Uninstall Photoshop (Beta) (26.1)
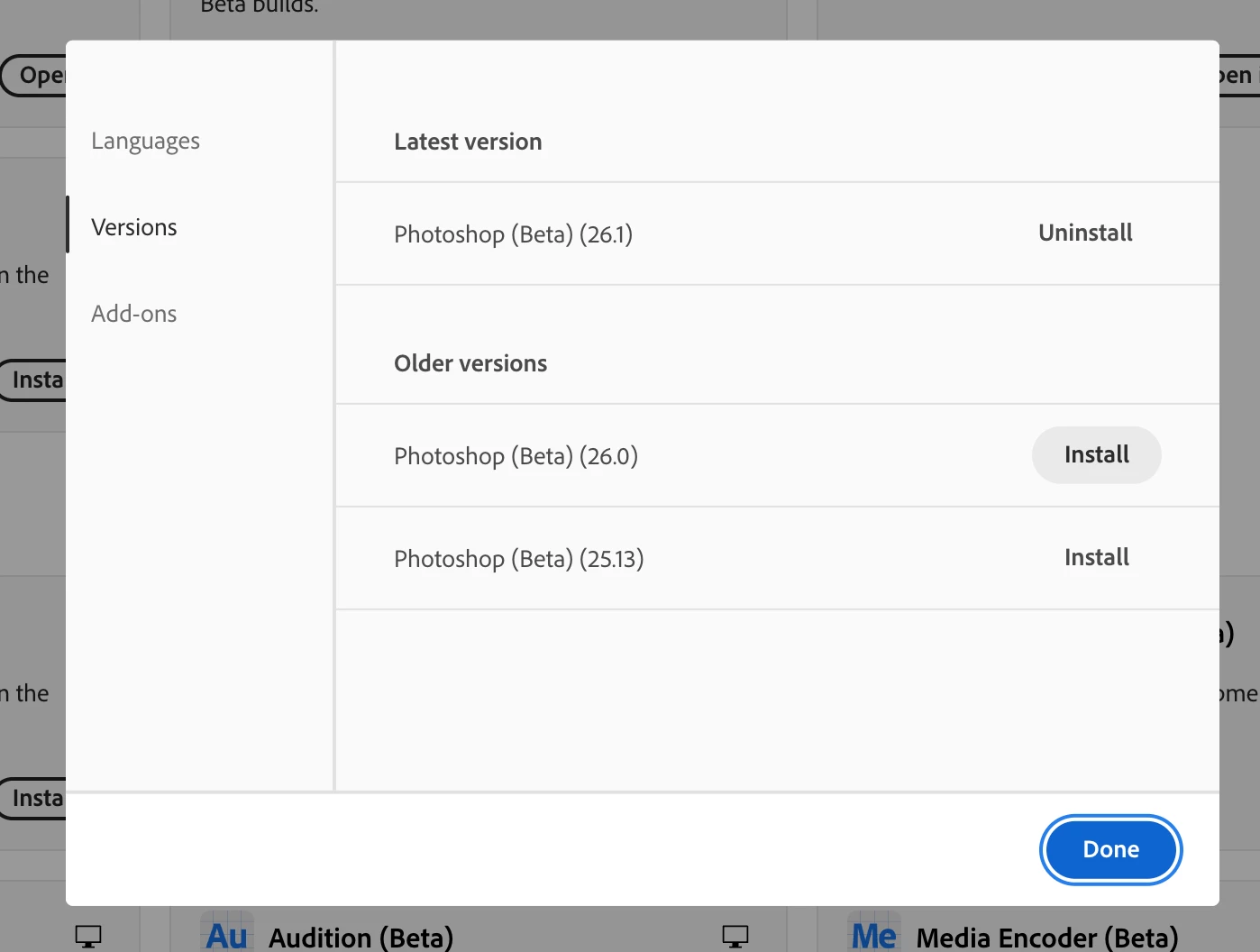Screen dimensions: 1260x952 coord(1085,233)
